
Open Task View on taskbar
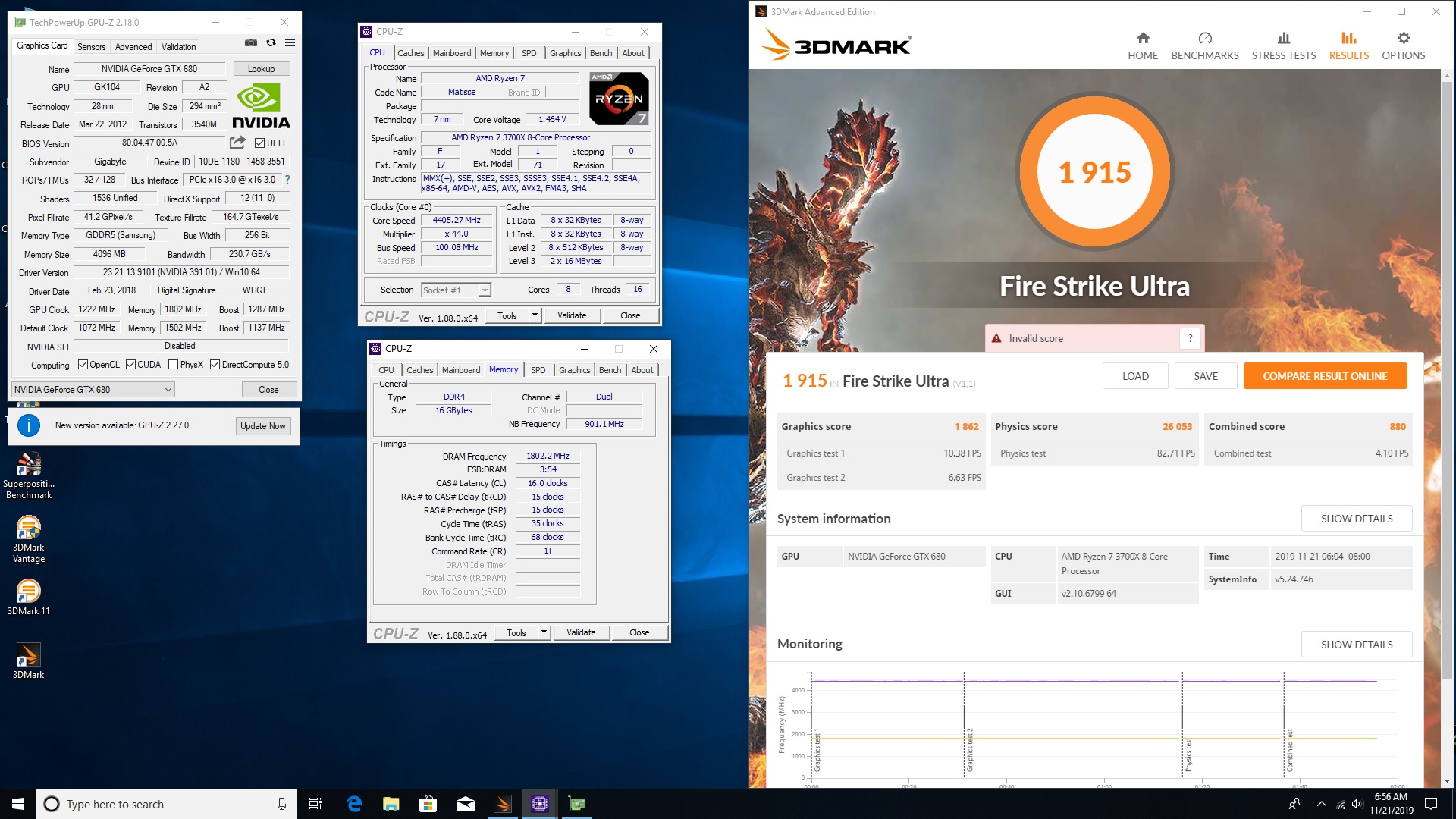315,804
